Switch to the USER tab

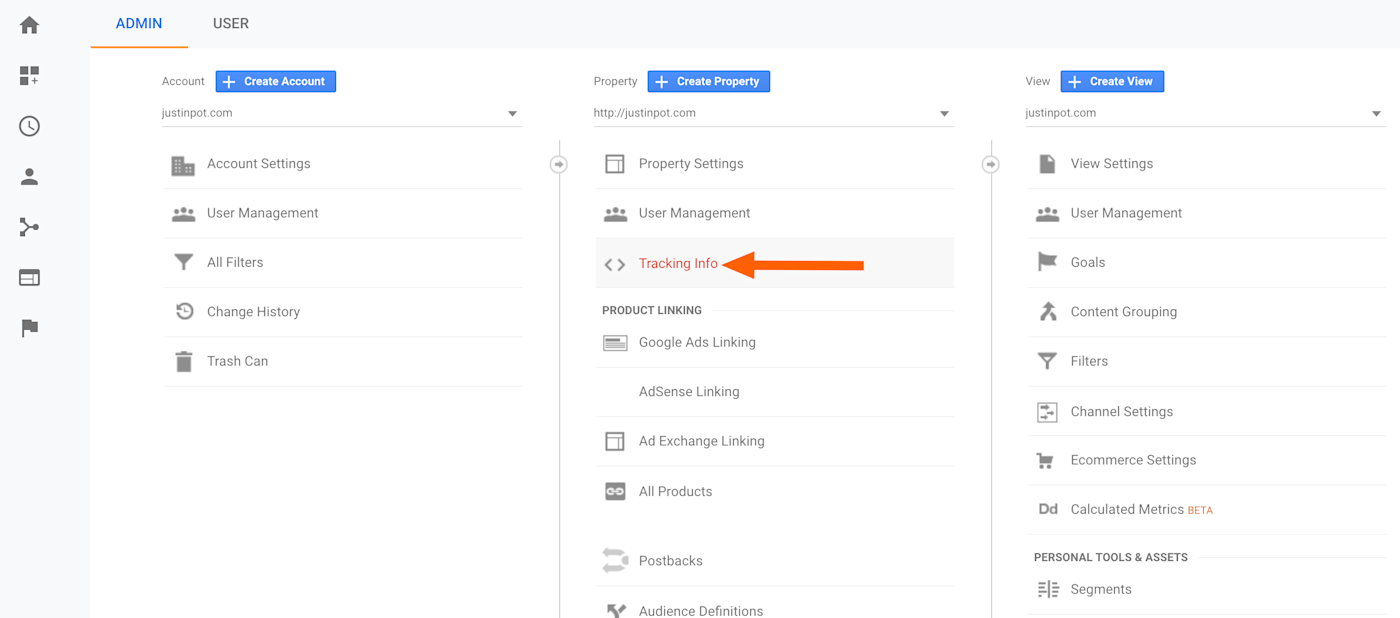(231, 23)
